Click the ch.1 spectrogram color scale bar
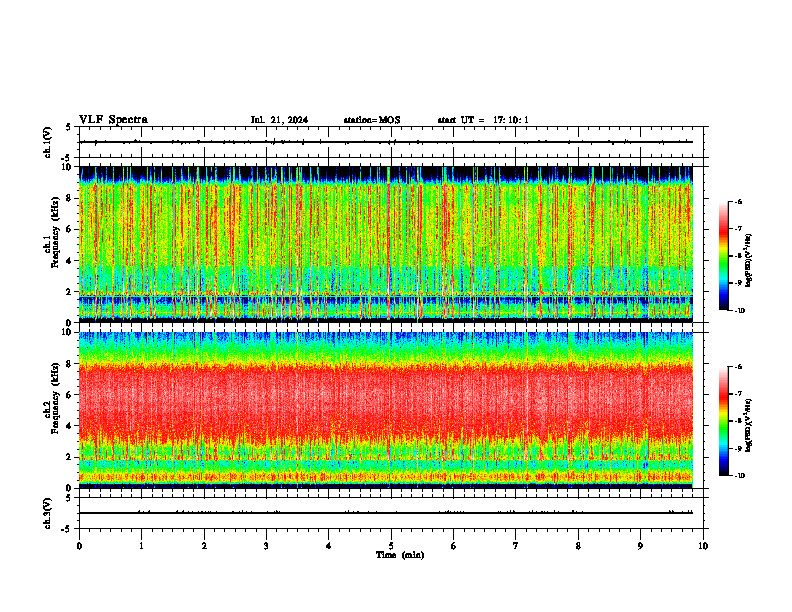This screenshot has width=792, height=612. pos(724,256)
